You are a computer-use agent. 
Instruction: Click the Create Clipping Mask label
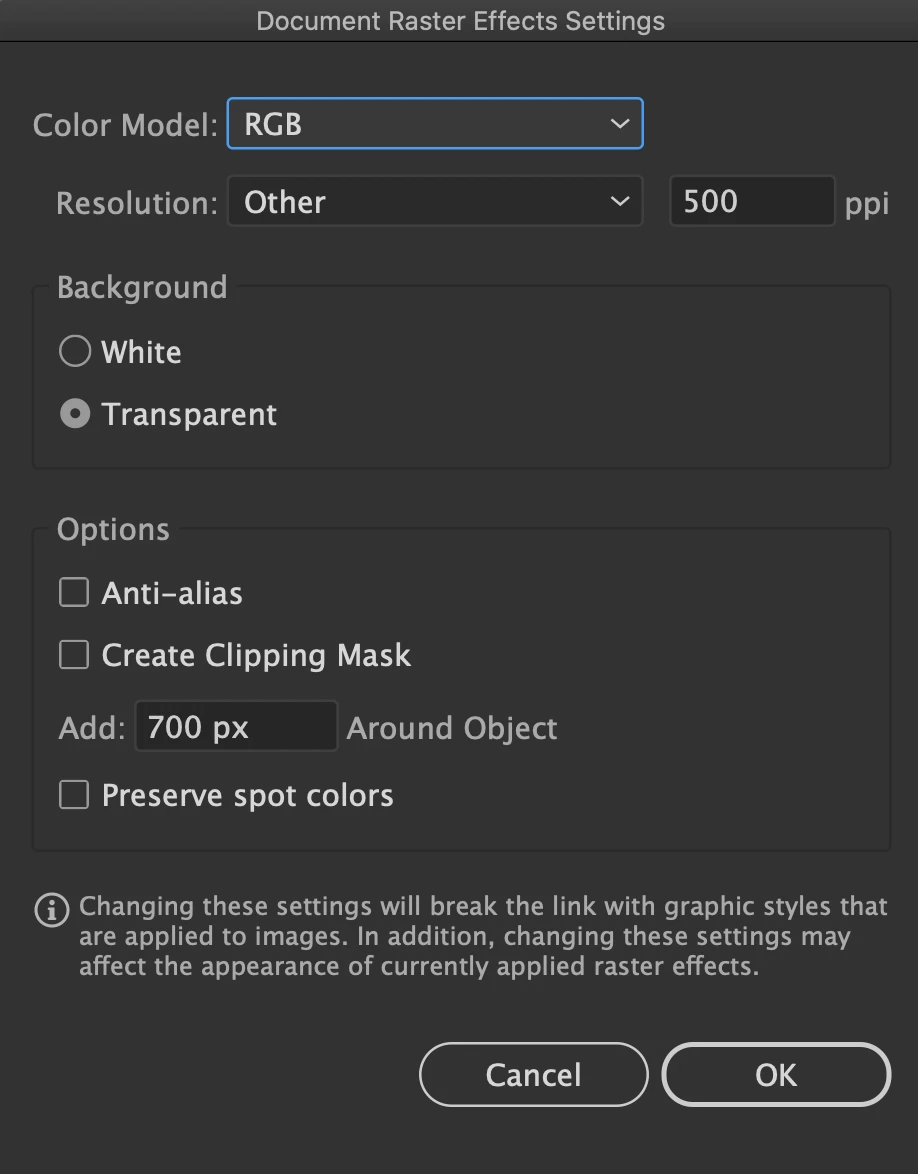point(256,655)
